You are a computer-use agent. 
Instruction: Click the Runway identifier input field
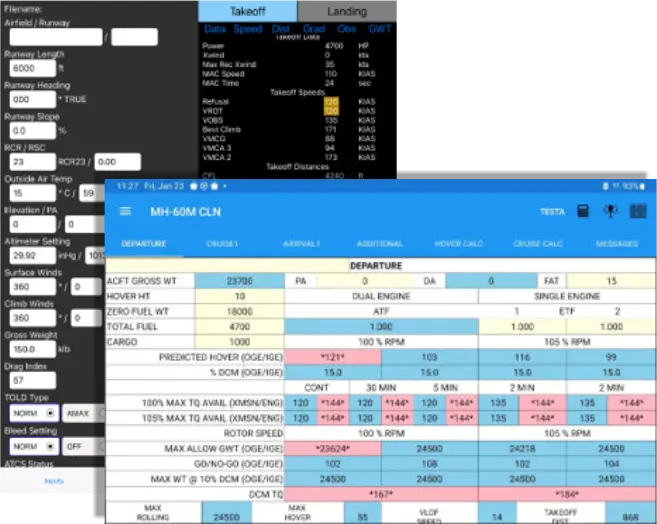point(135,37)
